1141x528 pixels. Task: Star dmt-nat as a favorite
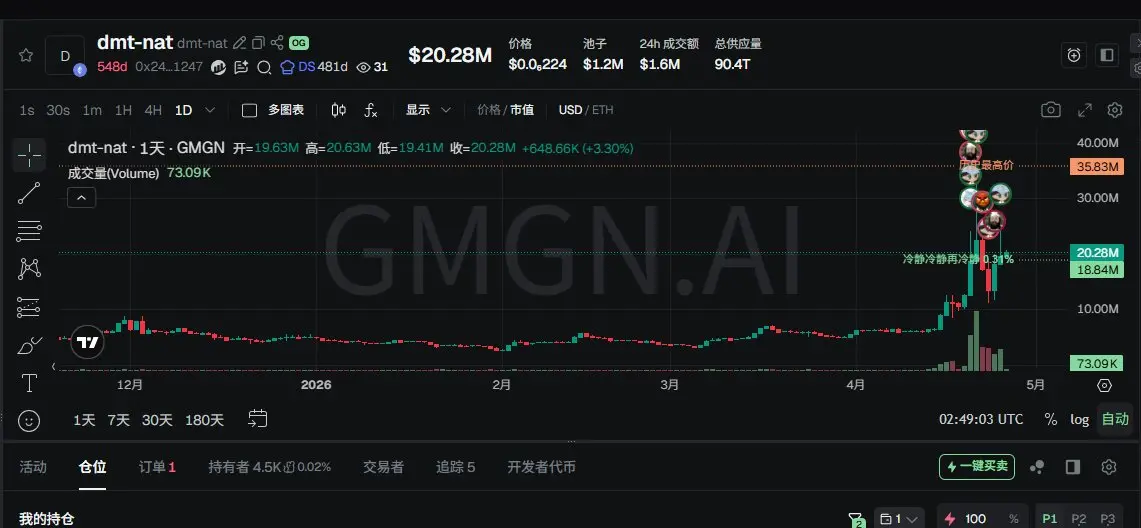tap(25, 55)
